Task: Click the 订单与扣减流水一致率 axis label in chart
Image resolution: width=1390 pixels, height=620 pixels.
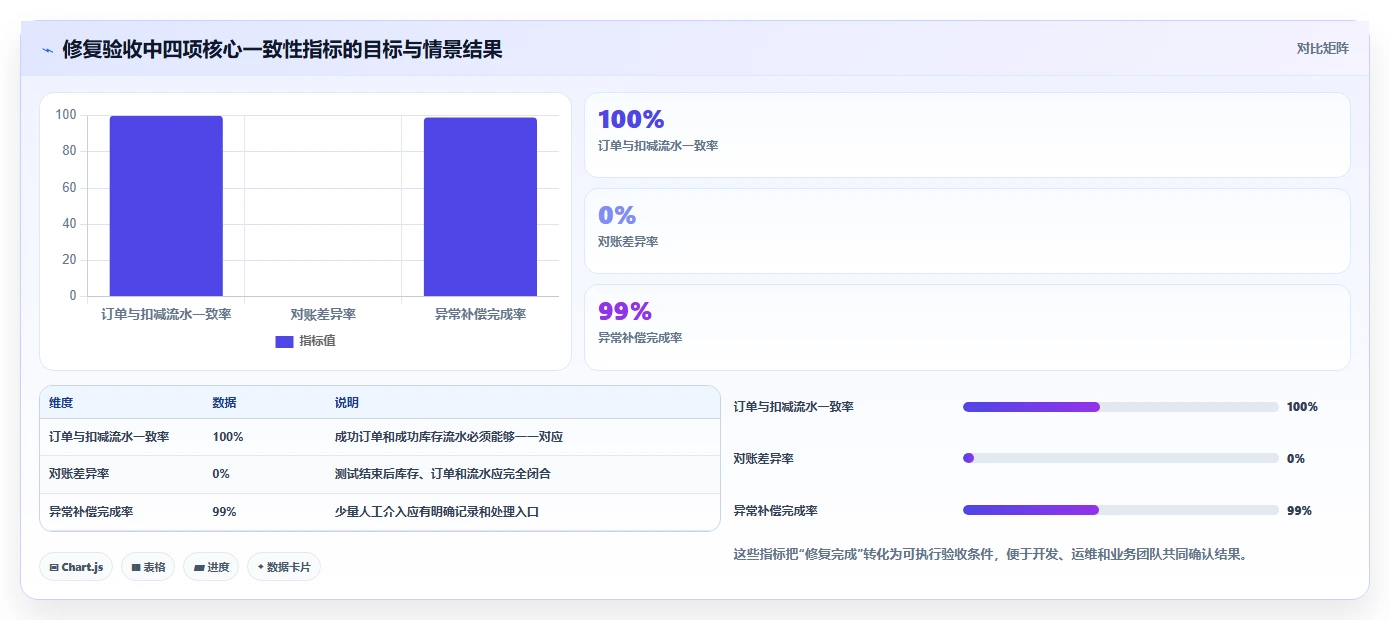Action: [x=166, y=314]
